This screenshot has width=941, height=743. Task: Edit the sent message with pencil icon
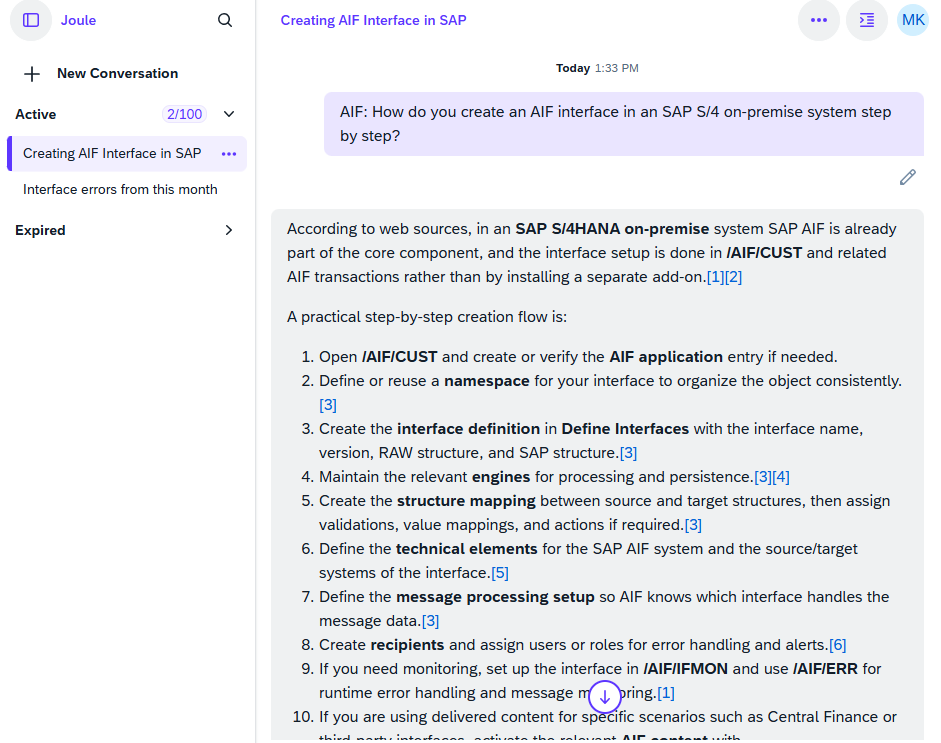[x=907, y=177]
